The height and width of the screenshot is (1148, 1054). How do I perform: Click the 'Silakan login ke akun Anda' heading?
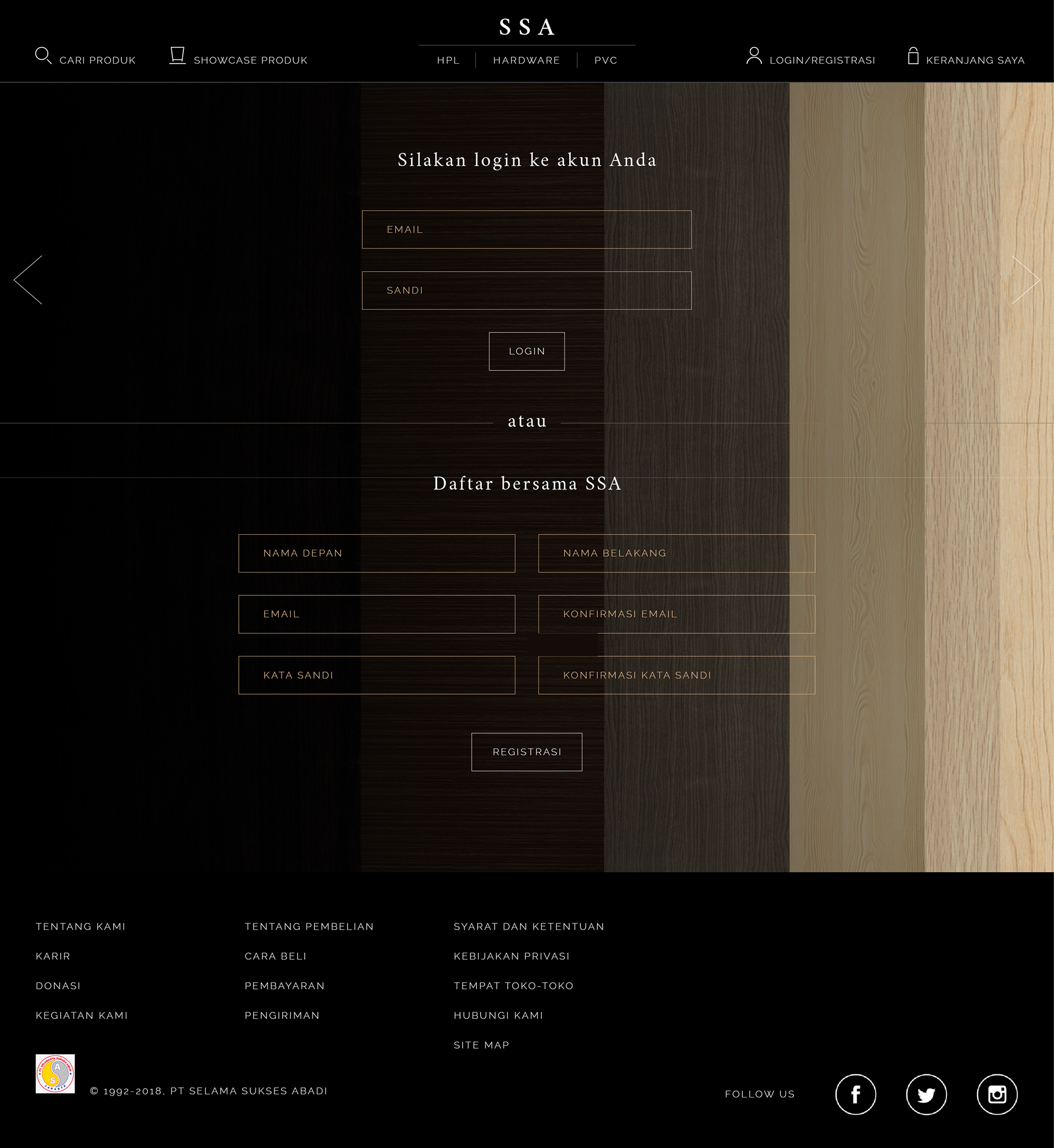527,160
